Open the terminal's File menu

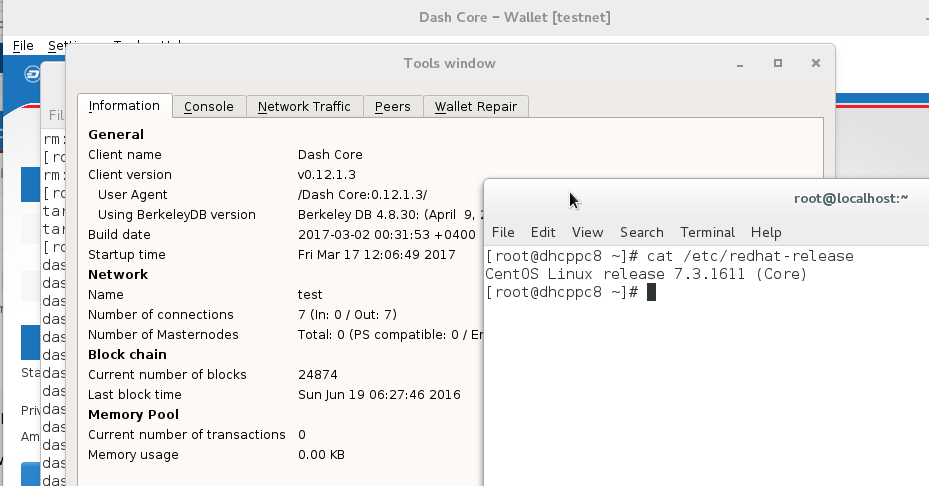click(503, 232)
